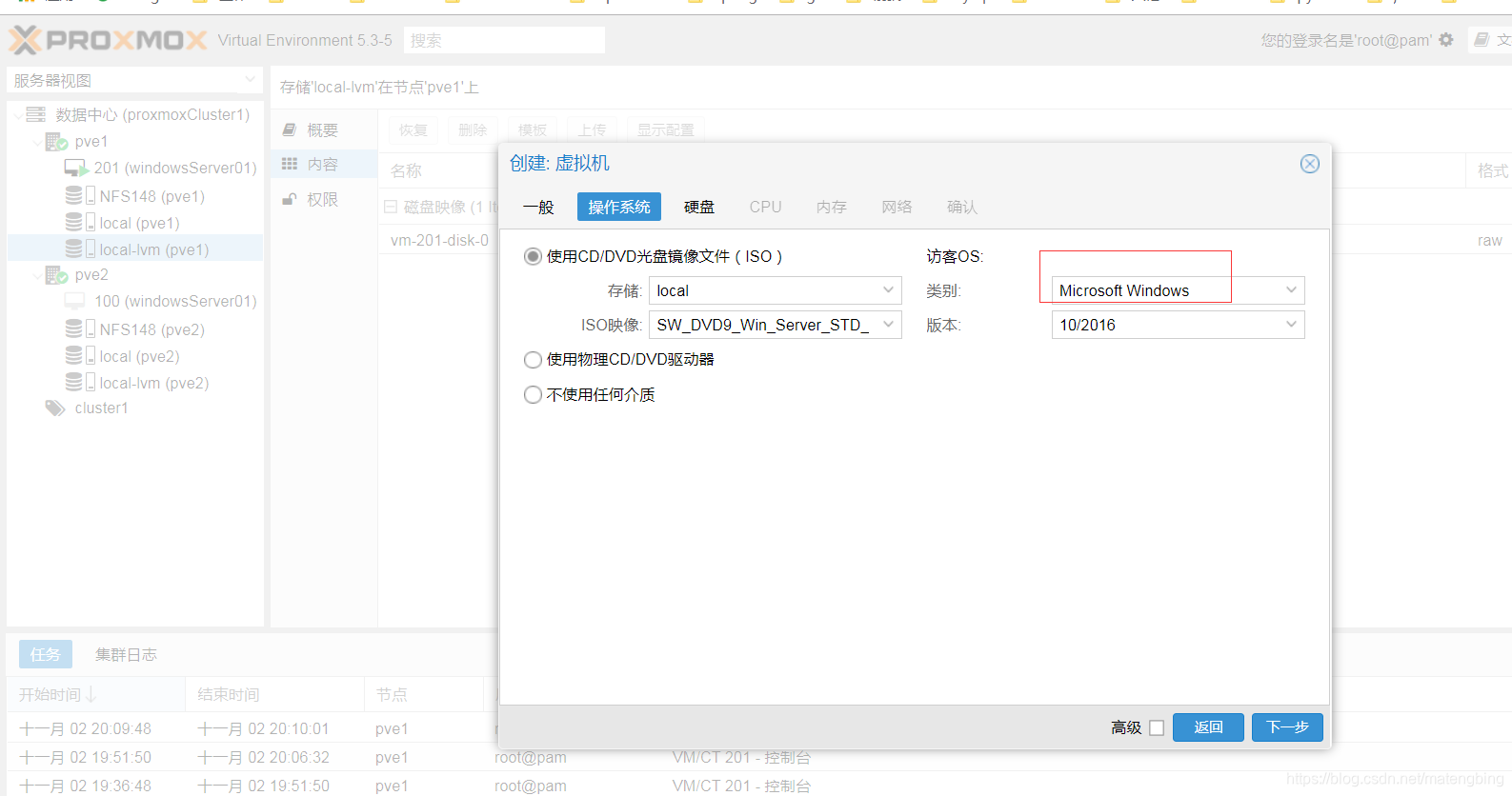Click the Next (下一步) button

(1287, 727)
